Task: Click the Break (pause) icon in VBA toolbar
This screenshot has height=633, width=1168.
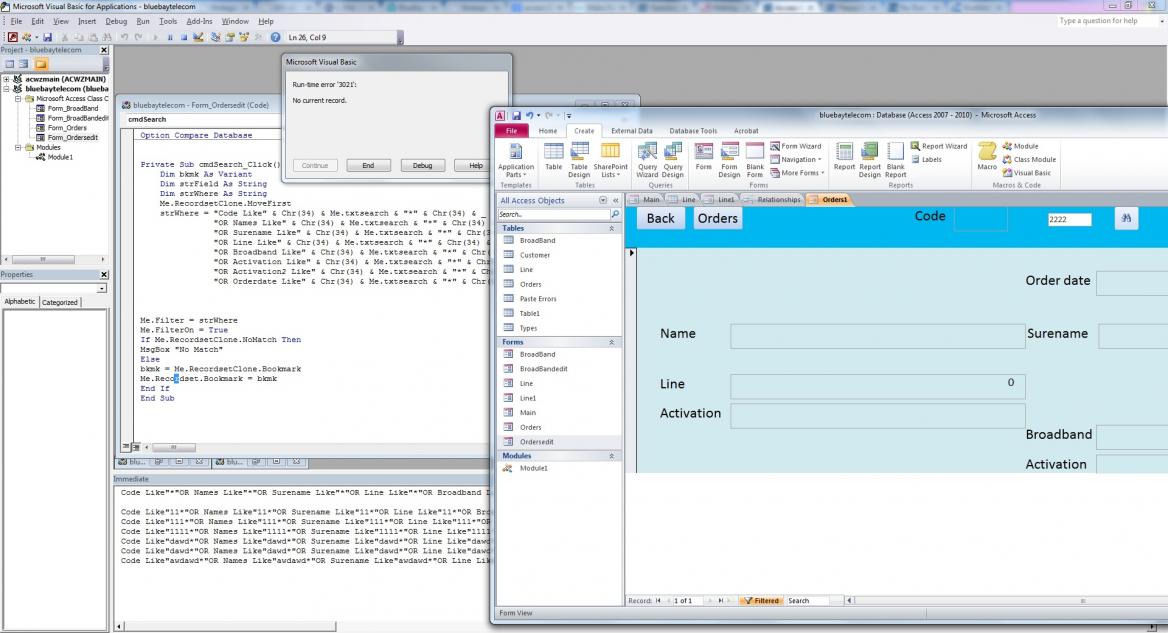Action: pos(170,37)
